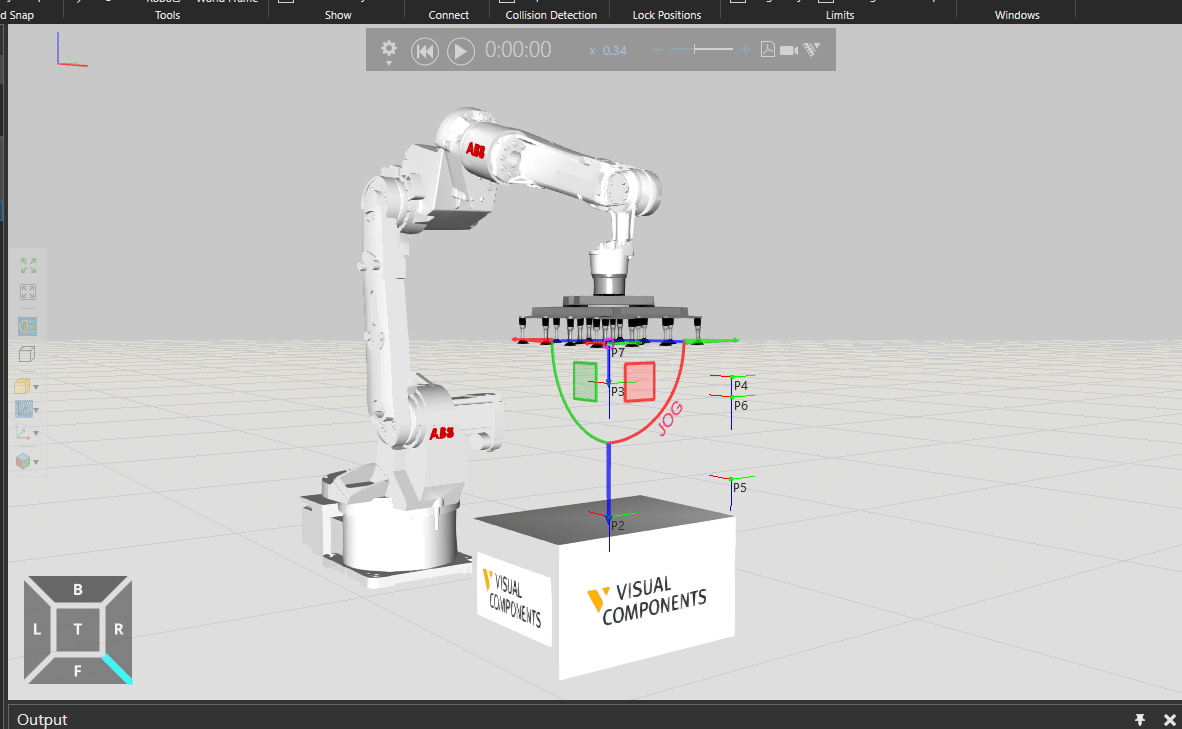Toggle orthographic view cube icon
Screen dimensions: 1182x729
coord(27,354)
